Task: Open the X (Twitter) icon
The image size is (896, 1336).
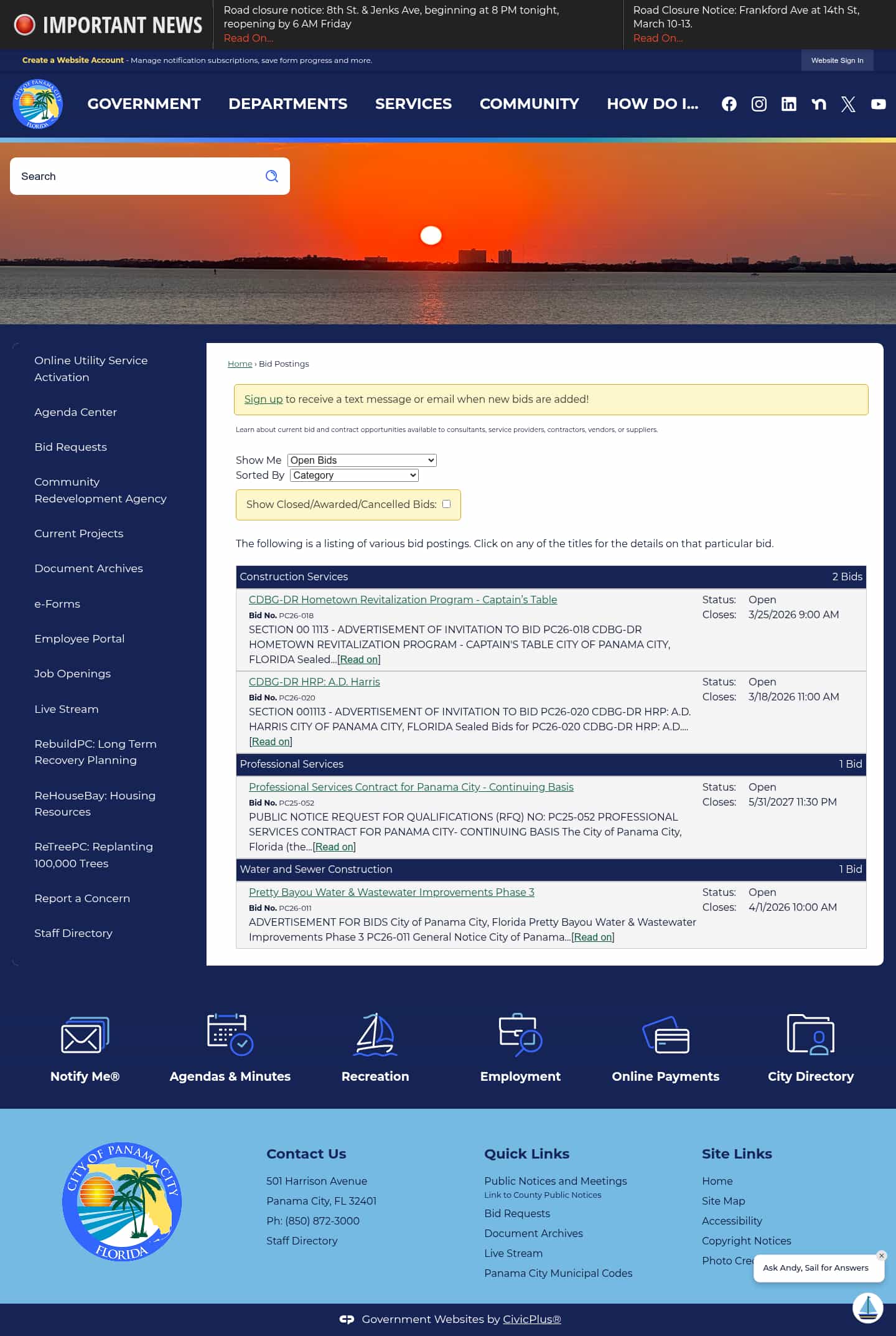Action: tap(849, 104)
